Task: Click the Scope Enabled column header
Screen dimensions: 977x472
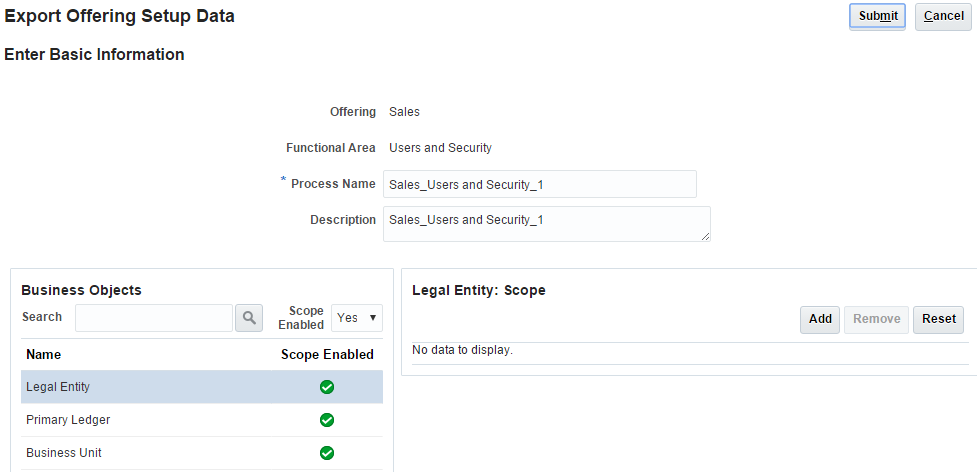Action: click(327, 354)
